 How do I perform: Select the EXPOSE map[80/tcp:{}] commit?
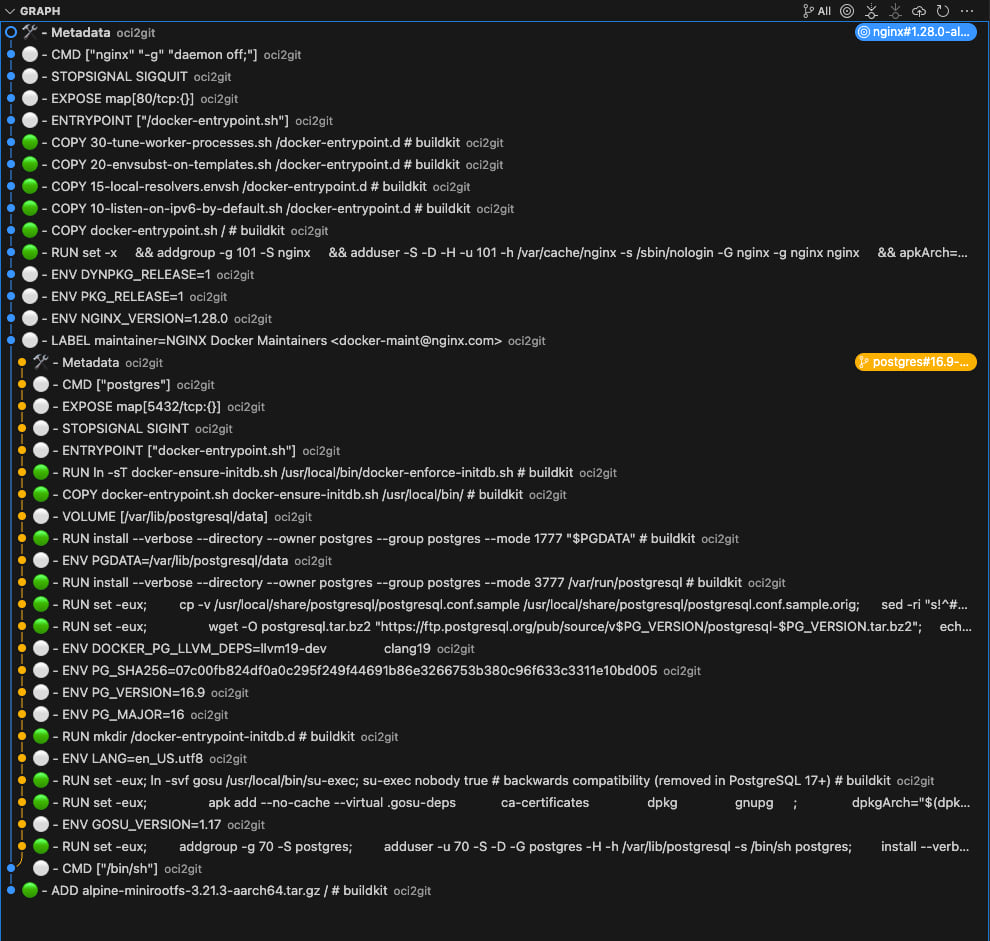coord(495,99)
